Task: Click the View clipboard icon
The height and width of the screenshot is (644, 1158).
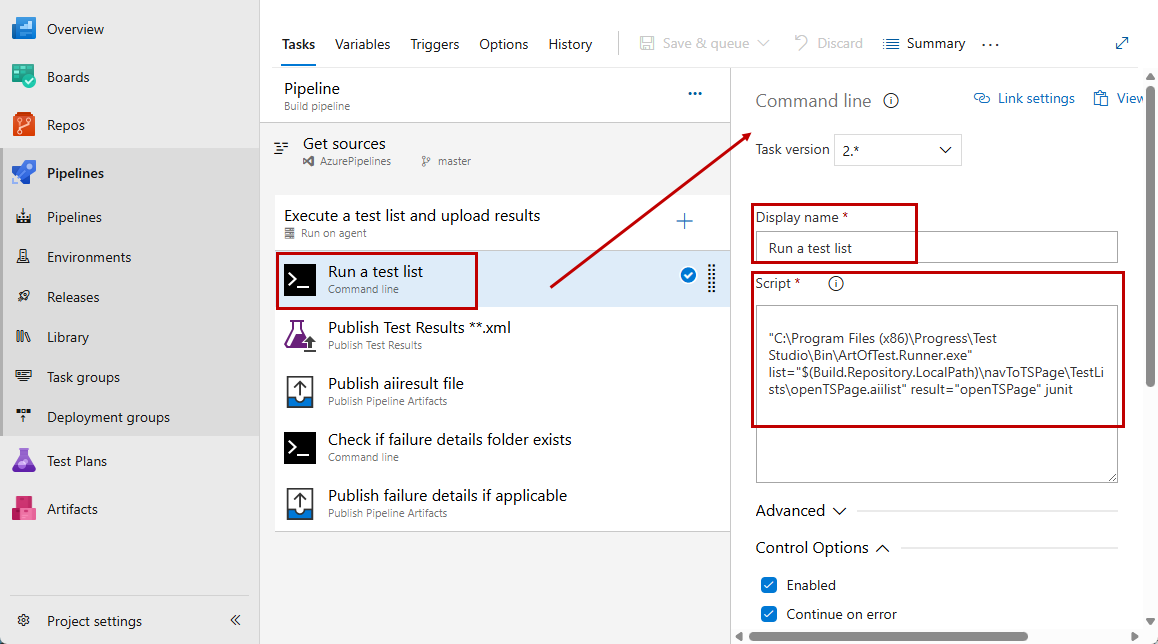Action: (x=1101, y=98)
